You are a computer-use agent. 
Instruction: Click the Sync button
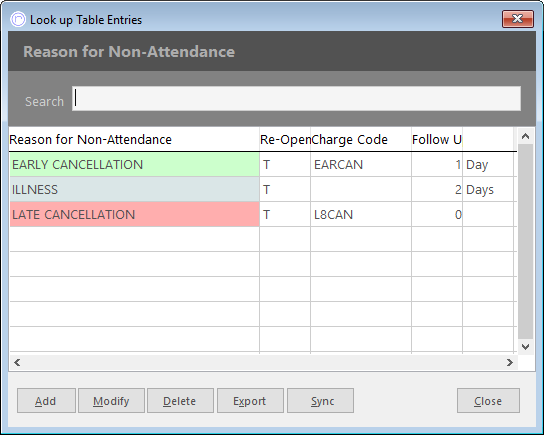[321, 401]
